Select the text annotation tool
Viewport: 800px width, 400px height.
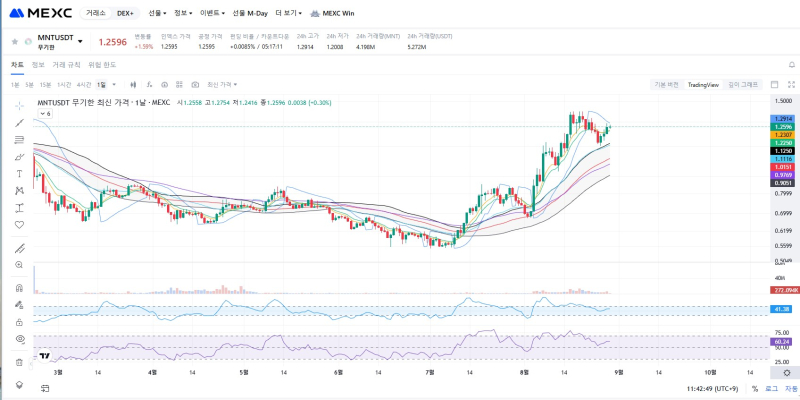[x=19, y=173]
